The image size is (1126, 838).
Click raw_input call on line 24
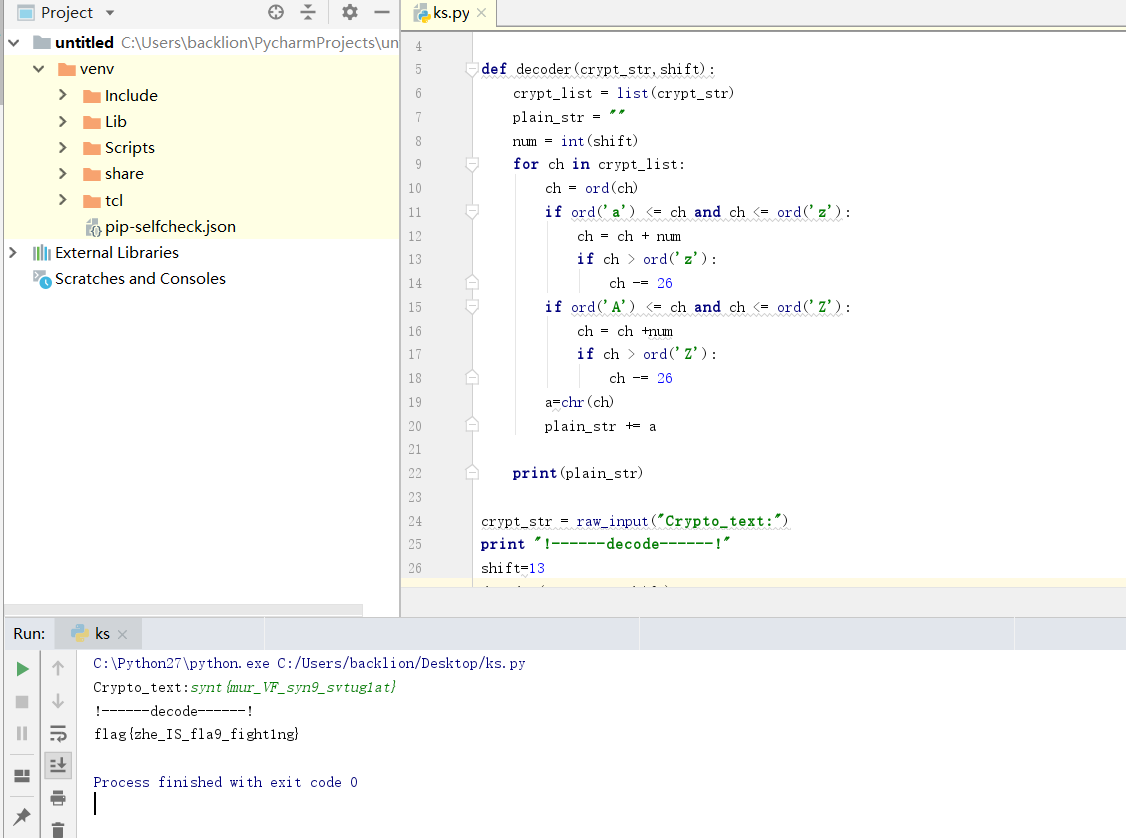(x=682, y=521)
